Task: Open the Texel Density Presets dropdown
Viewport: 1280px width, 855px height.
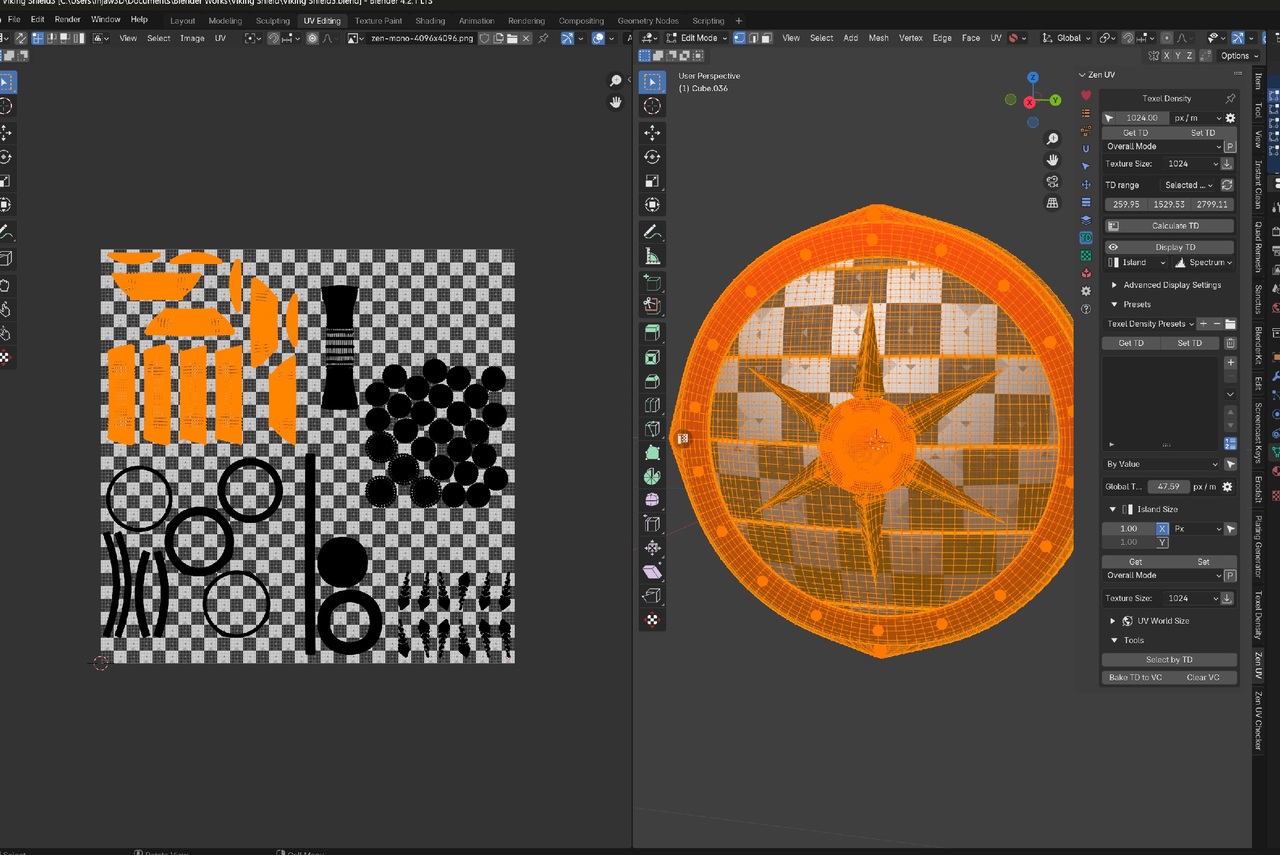Action: click(1150, 324)
